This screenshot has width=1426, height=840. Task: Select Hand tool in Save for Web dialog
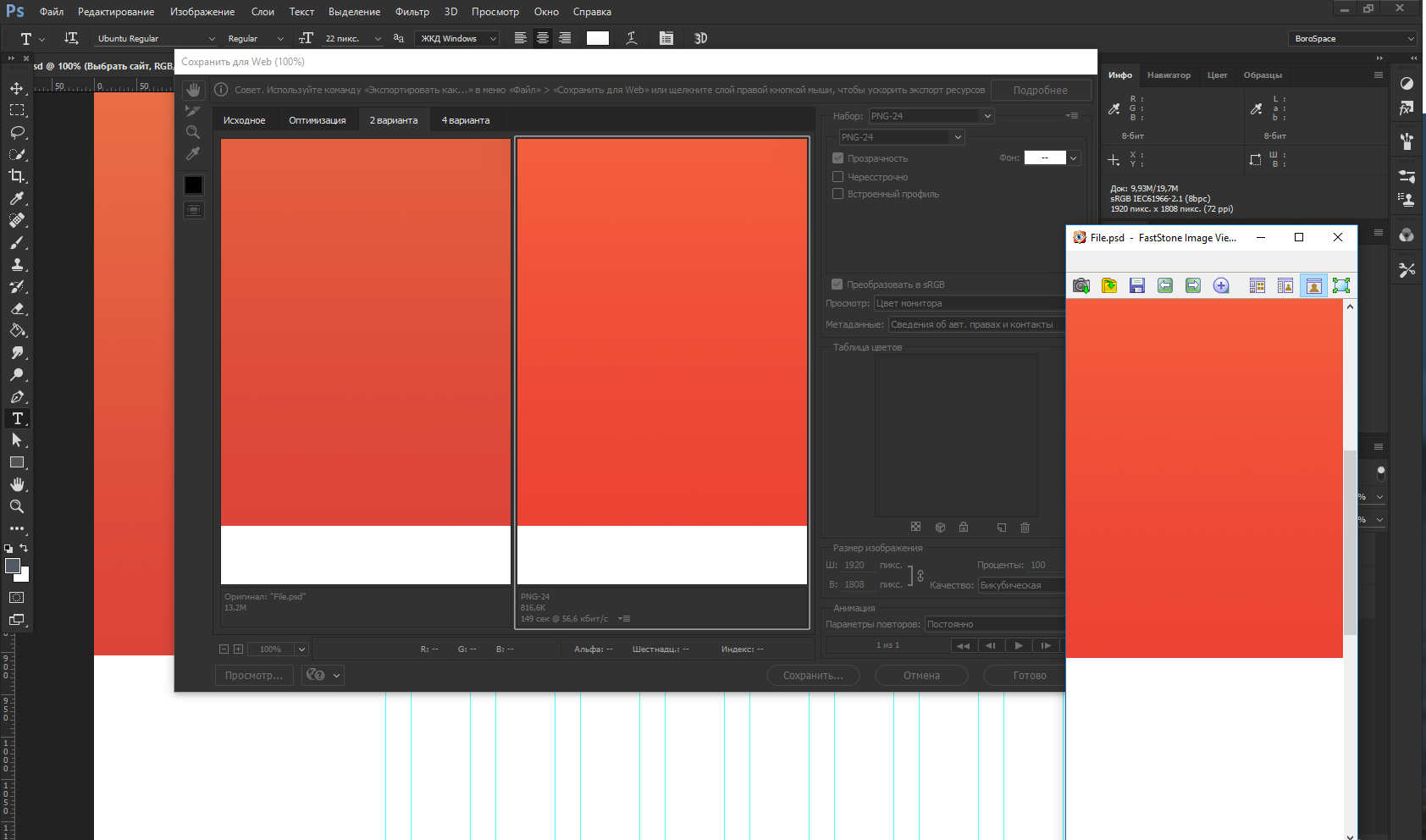coord(194,90)
